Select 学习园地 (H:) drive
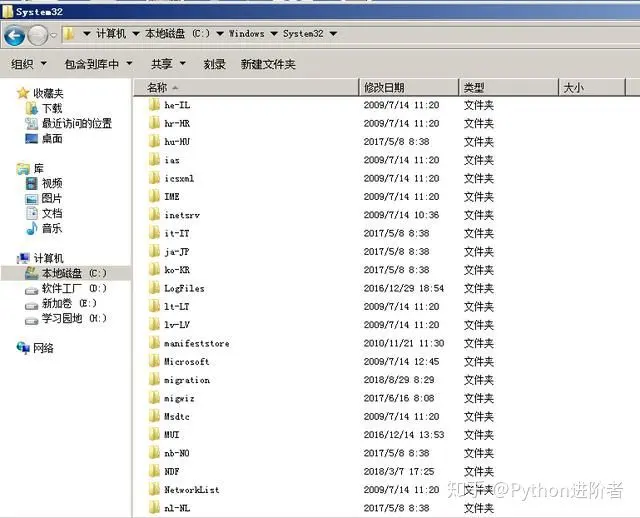The height and width of the screenshot is (518, 640). tap(66, 318)
